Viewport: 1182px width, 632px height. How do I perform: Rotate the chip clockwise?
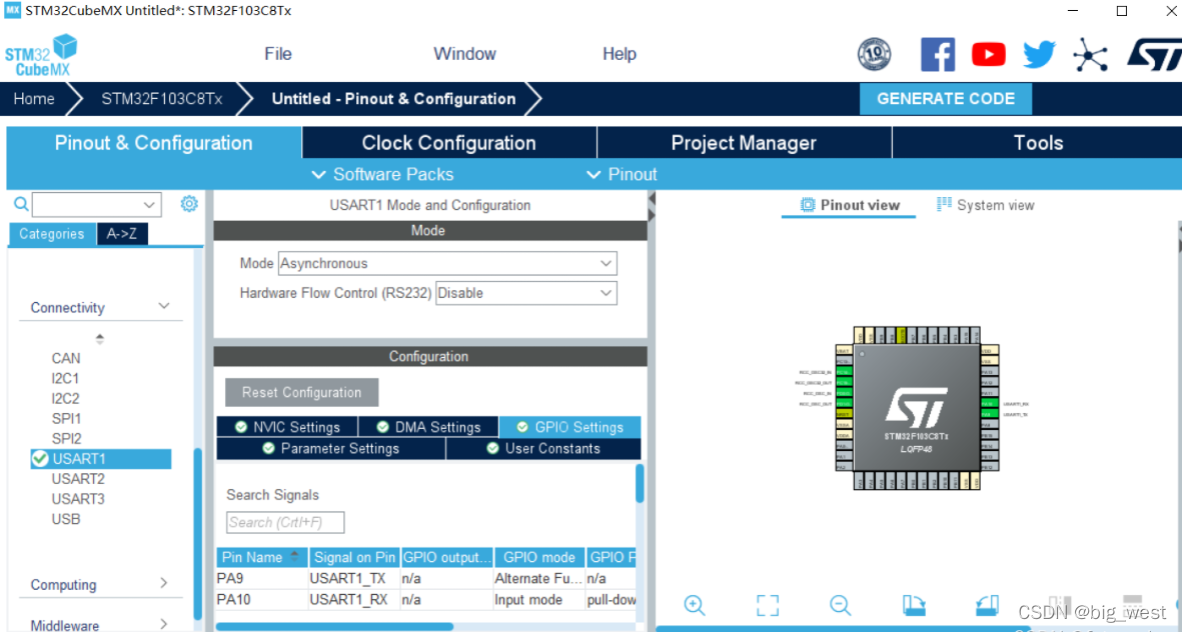[914, 605]
